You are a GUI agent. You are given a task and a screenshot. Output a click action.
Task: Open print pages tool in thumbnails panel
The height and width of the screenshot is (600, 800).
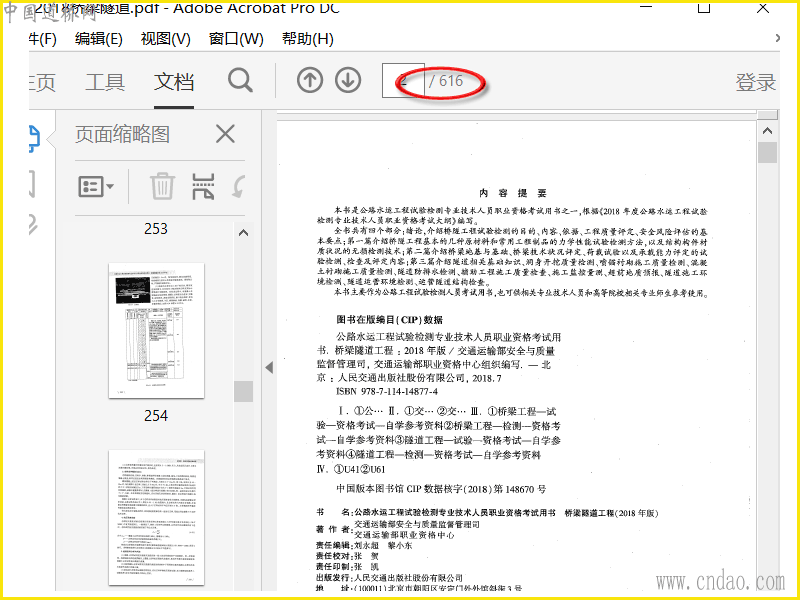click(x=203, y=186)
